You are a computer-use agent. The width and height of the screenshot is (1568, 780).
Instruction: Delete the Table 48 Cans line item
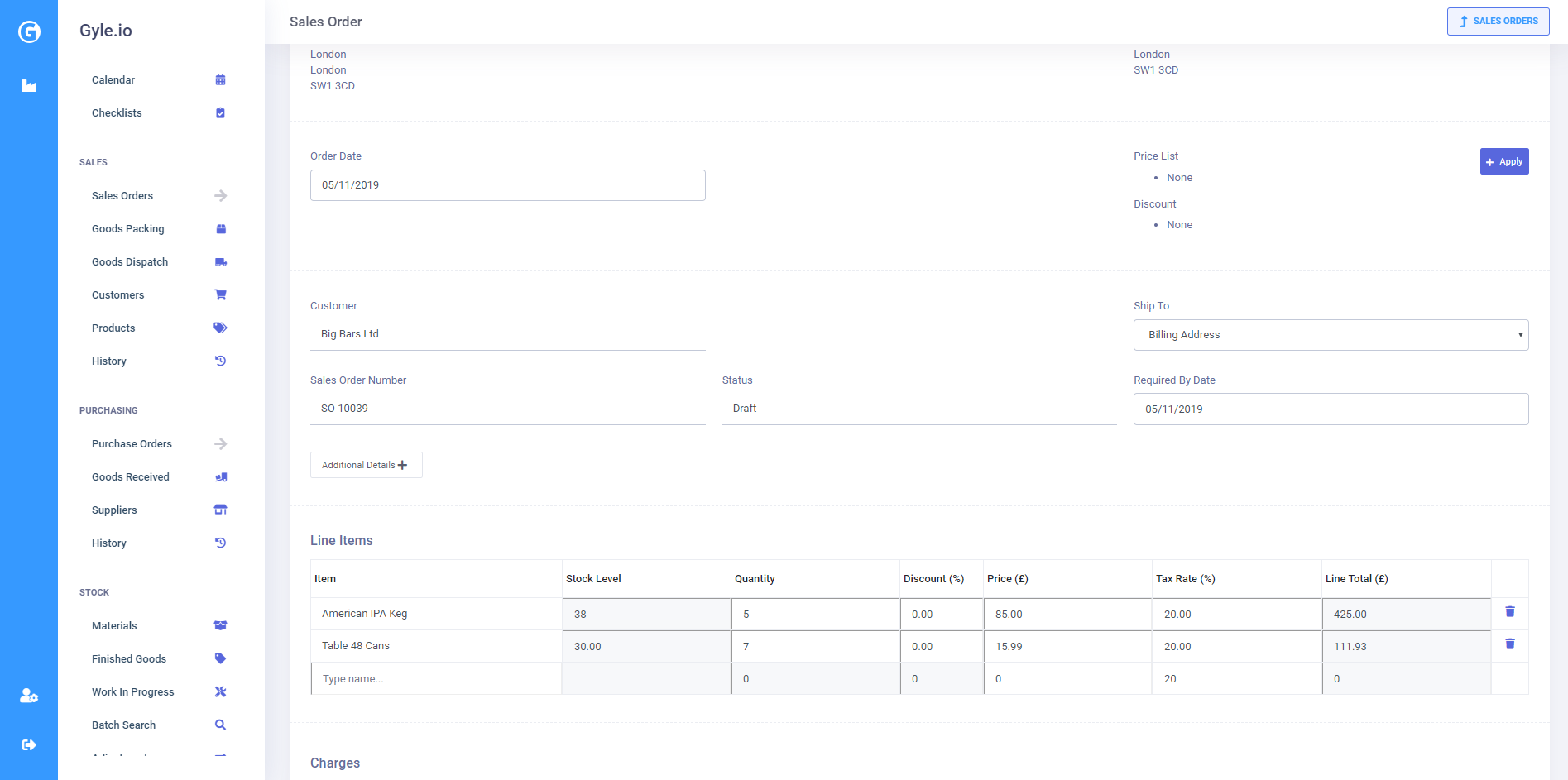tap(1509, 644)
